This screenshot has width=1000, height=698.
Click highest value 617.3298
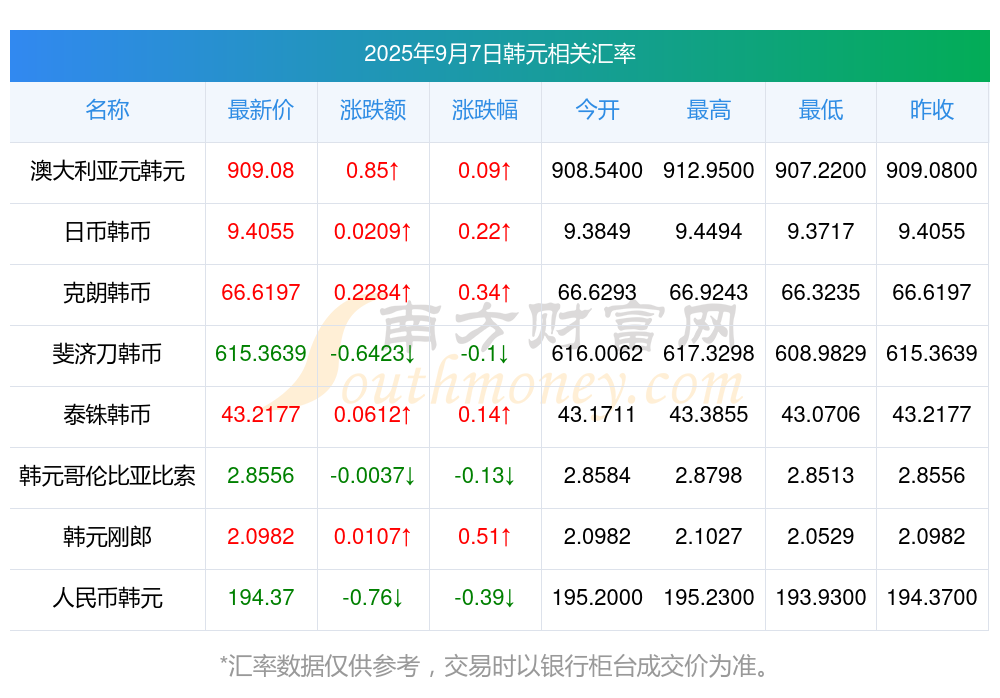(x=709, y=353)
